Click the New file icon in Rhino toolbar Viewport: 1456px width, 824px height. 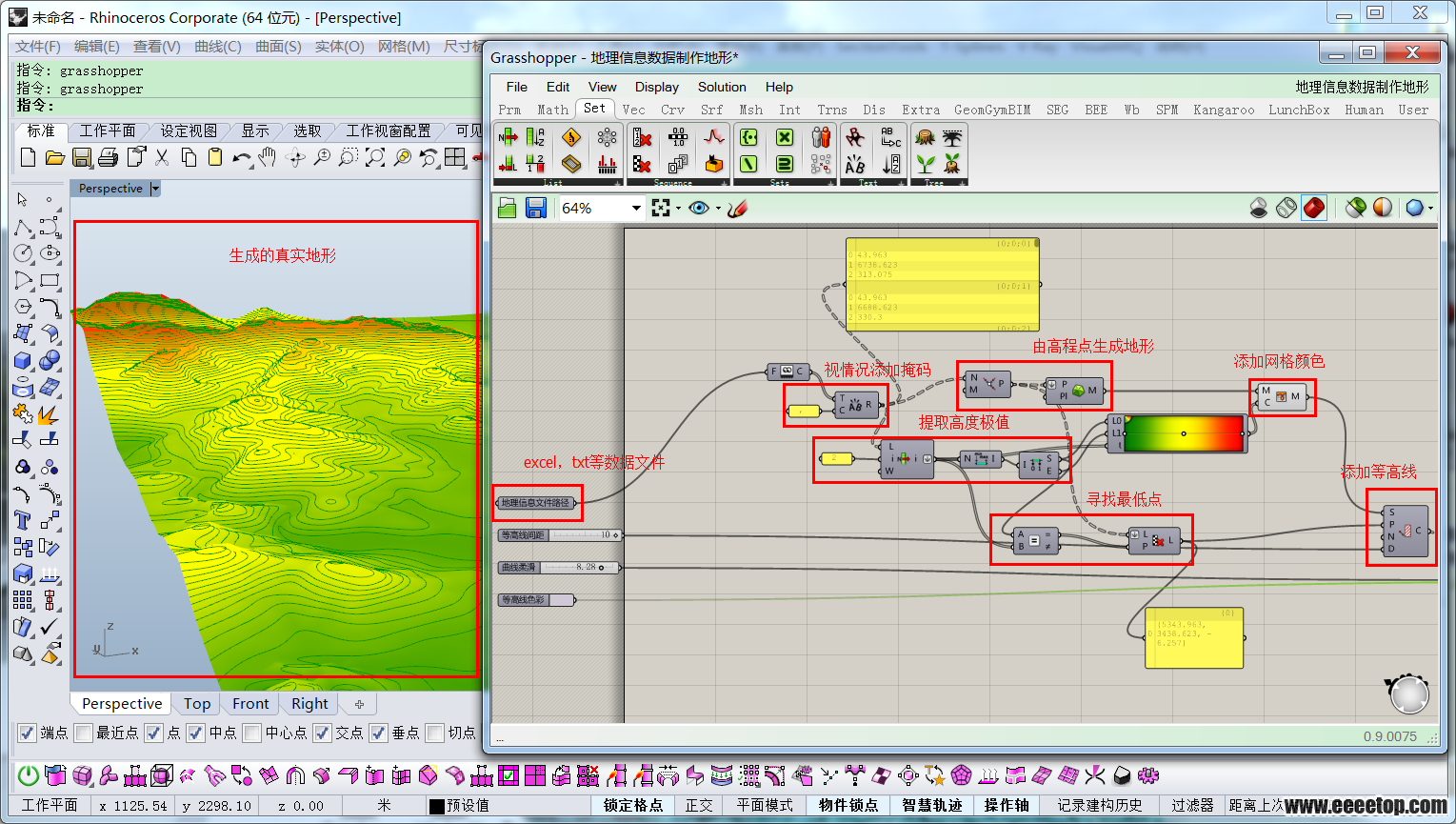(28, 157)
